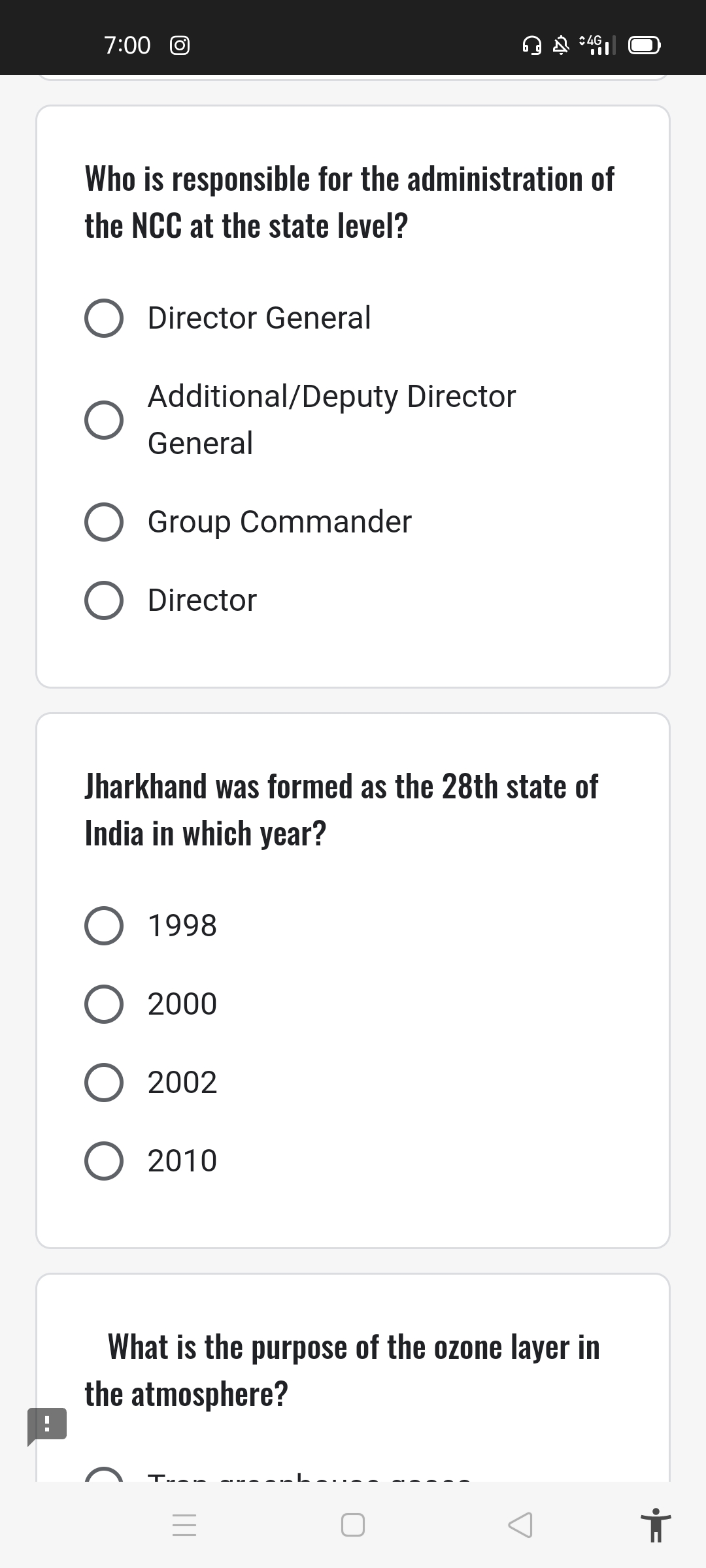Tap the headphones status icon
This screenshot has width=706, height=1568.
pyautogui.click(x=531, y=45)
